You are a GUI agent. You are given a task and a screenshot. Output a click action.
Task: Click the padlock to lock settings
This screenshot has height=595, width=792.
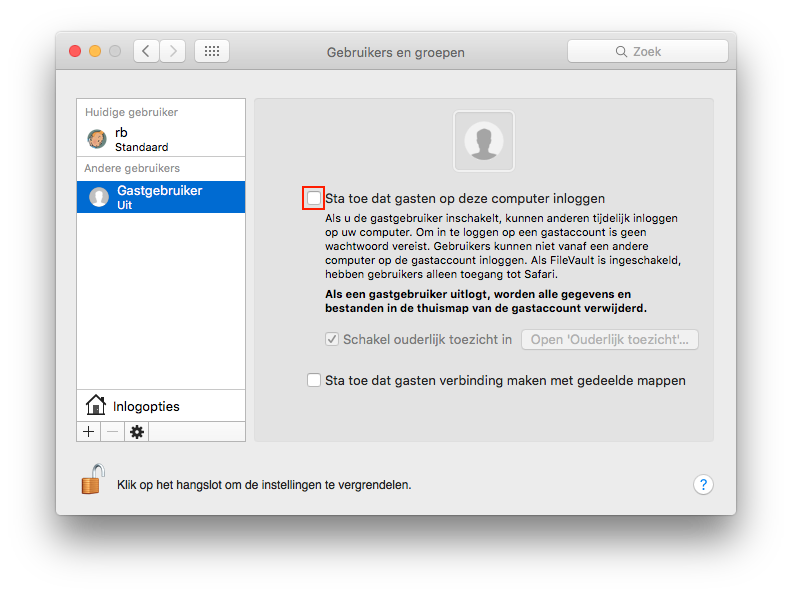coord(92,479)
